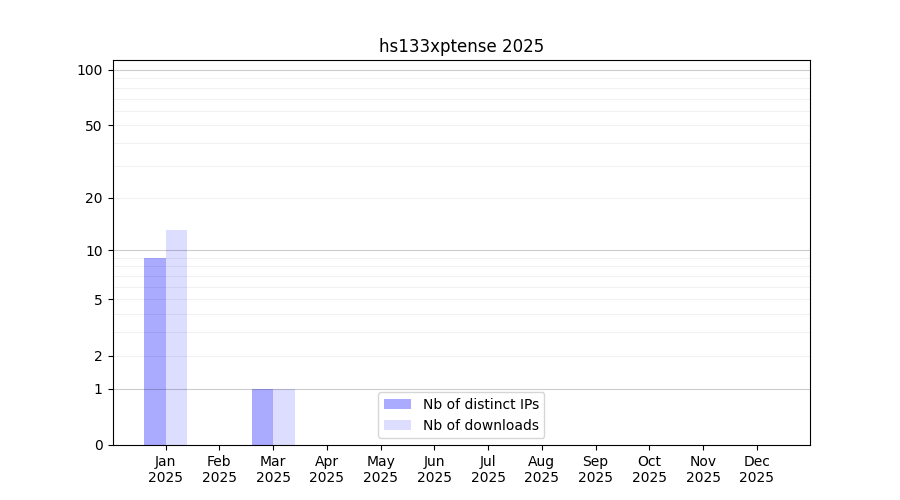This screenshot has height=500, width=900.
Task: Click the 50 y-axis tick label
Action: 93,126
